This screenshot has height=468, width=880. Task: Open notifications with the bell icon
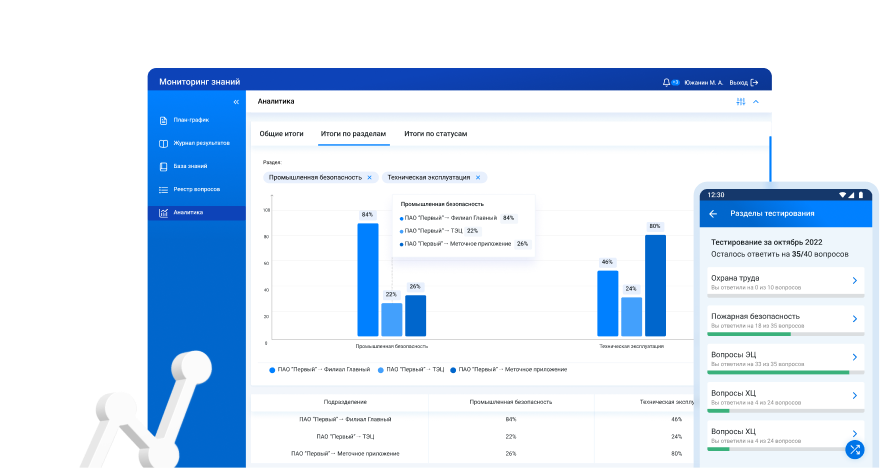[x=666, y=82]
